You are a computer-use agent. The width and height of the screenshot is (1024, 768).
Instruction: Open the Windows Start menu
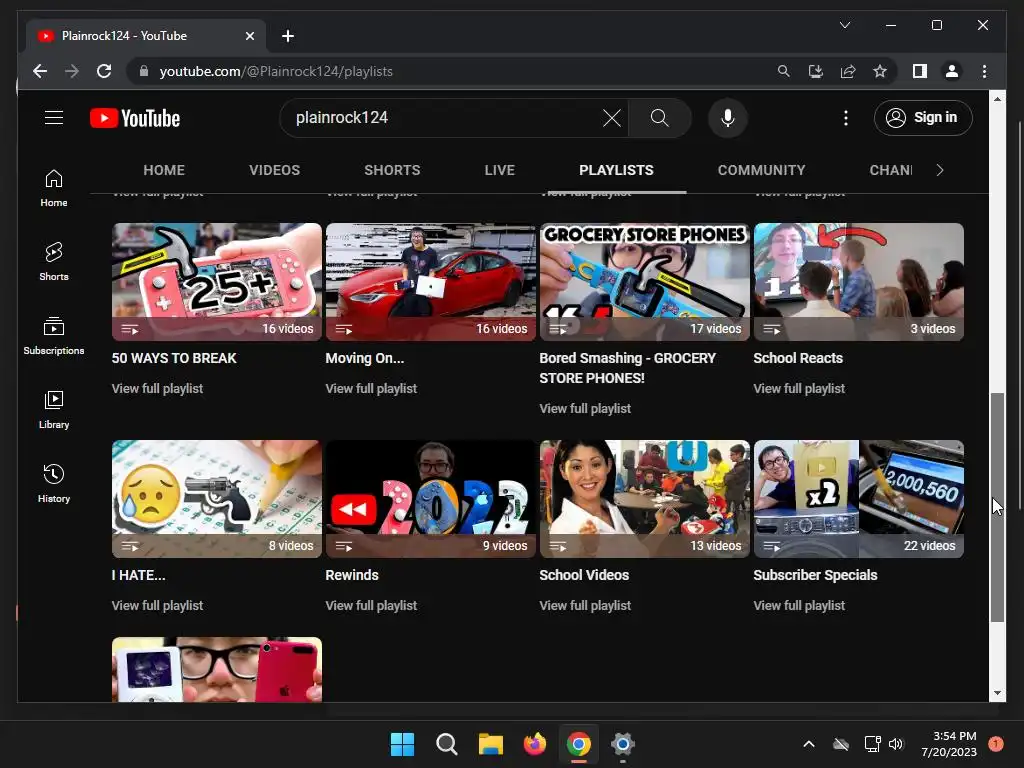click(x=402, y=744)
